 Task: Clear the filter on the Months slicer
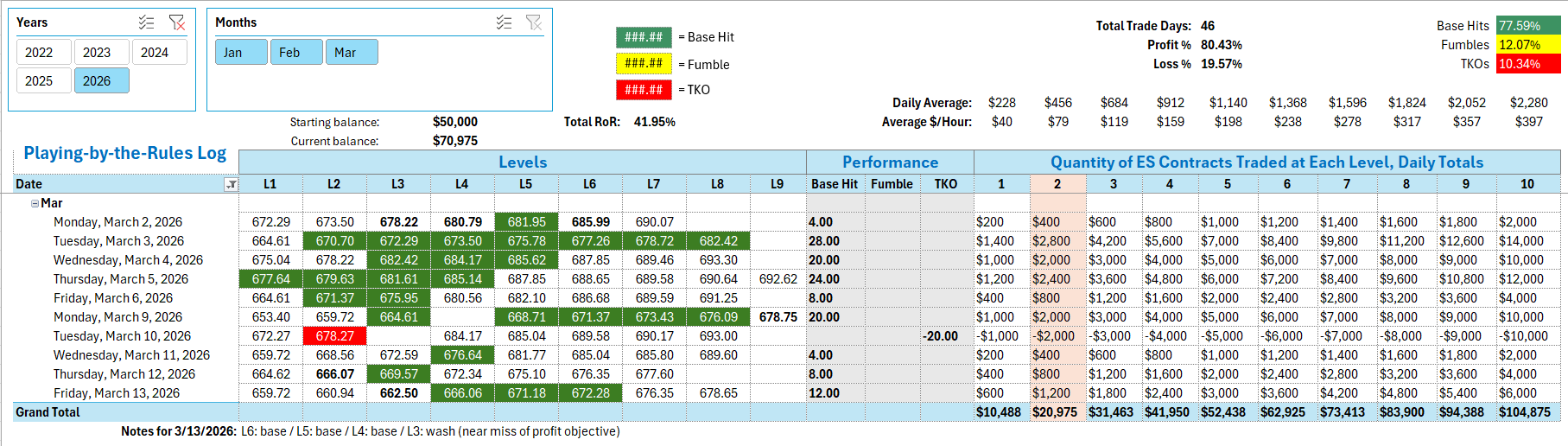click(534, 22)
